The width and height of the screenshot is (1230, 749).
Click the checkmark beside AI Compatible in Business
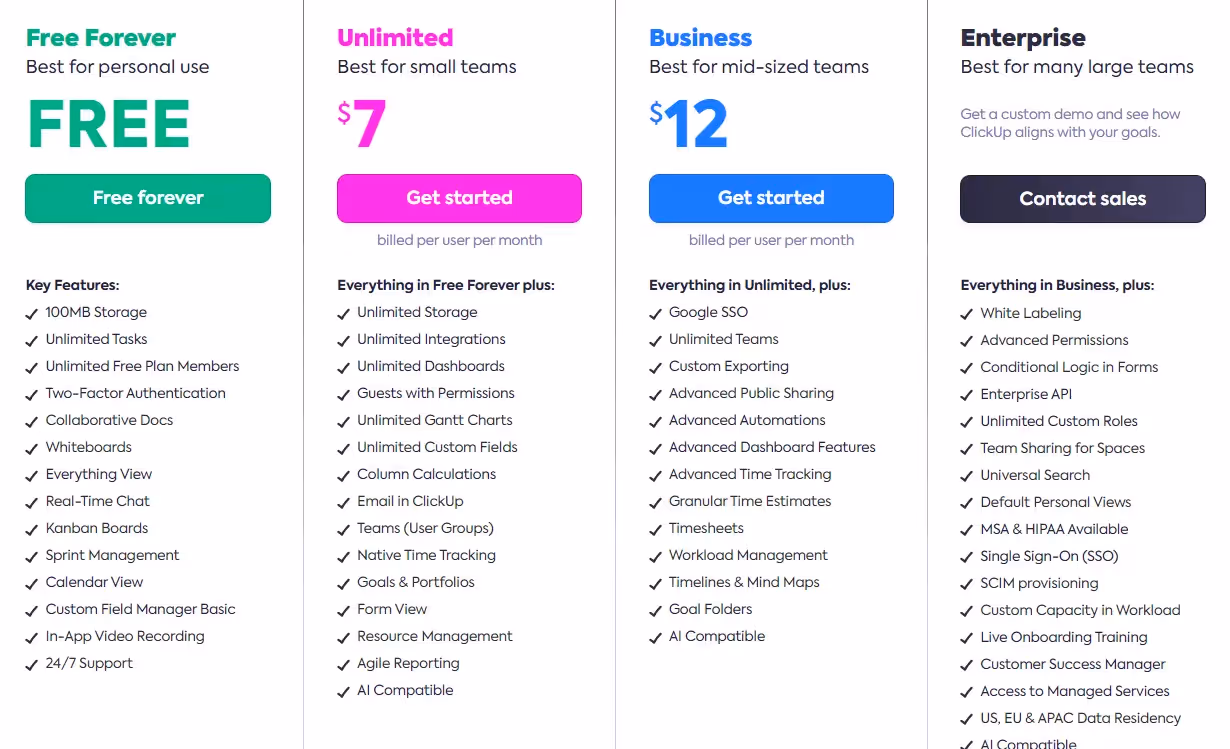pyautogui.click(x=655, y=636)
